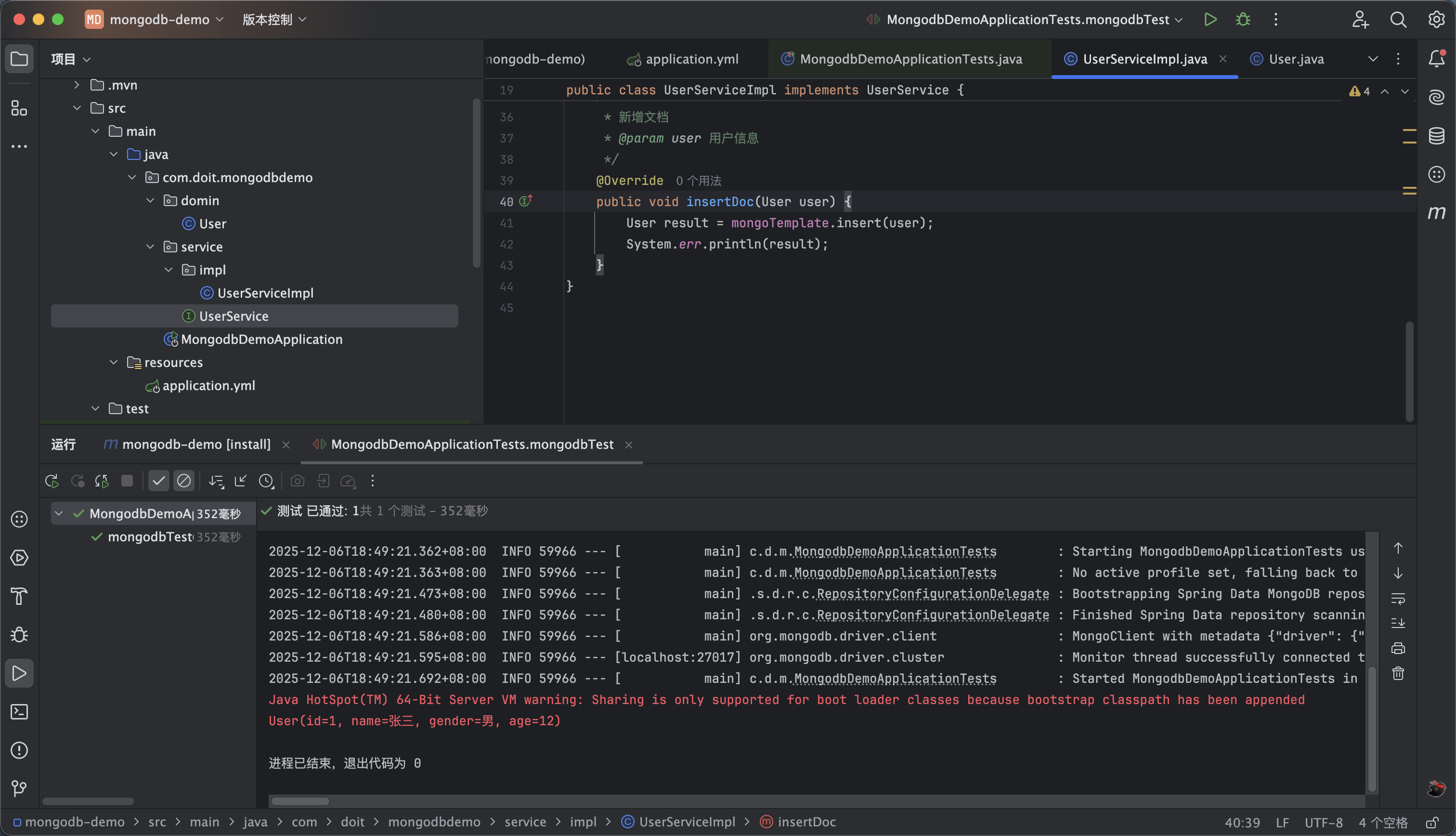The width and height of the screenshot is (1456, 836).
Task: Click the Rerun tests icon
Action: click(x=52, y=481)
